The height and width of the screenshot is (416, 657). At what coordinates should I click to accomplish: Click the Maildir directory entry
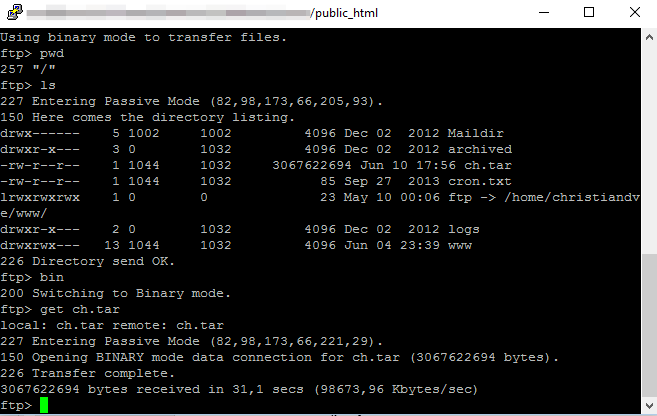click(x=476, y=133)
